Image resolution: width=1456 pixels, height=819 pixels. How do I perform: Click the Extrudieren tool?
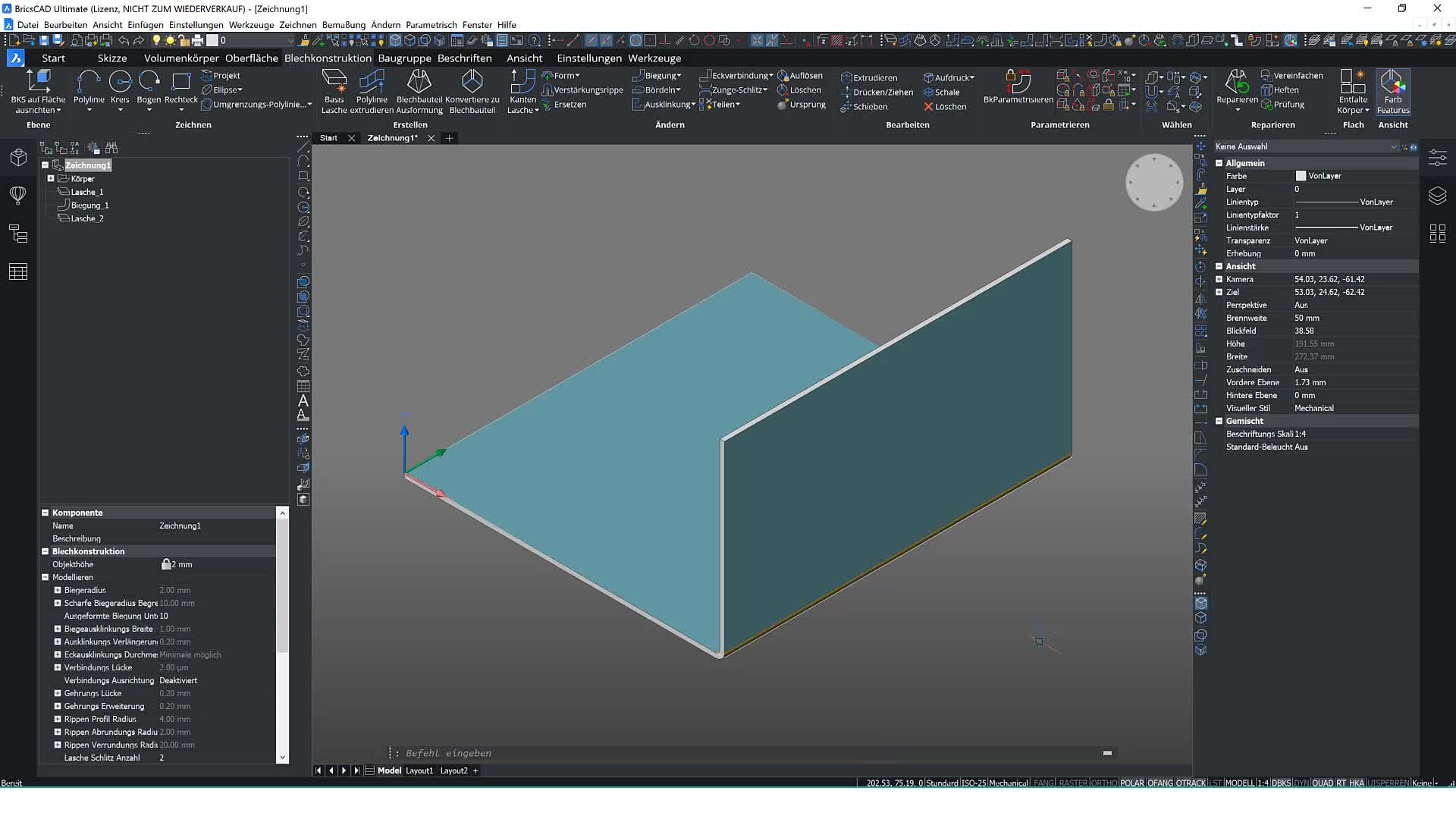869,77
